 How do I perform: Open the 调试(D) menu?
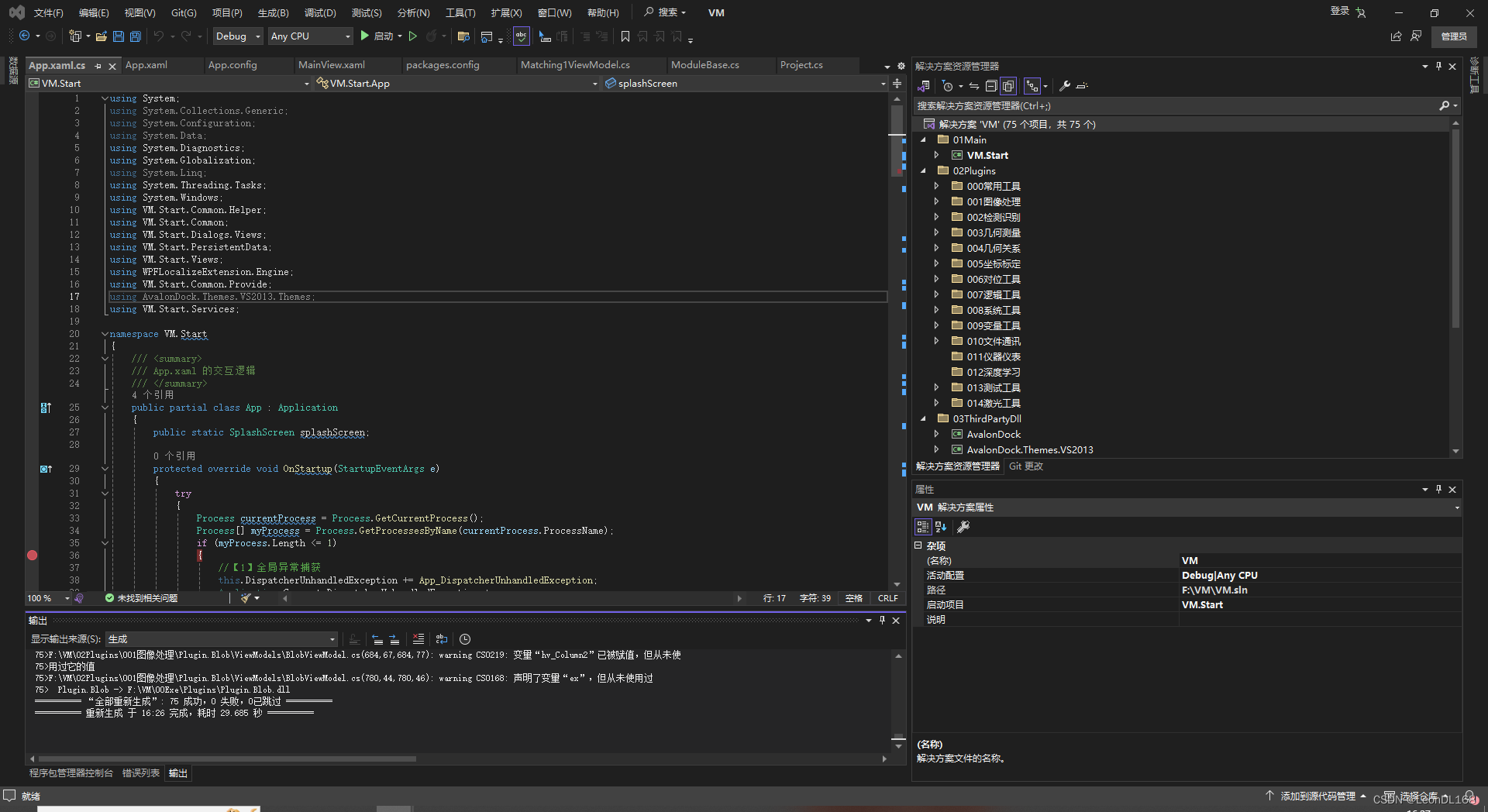point(320,12)
